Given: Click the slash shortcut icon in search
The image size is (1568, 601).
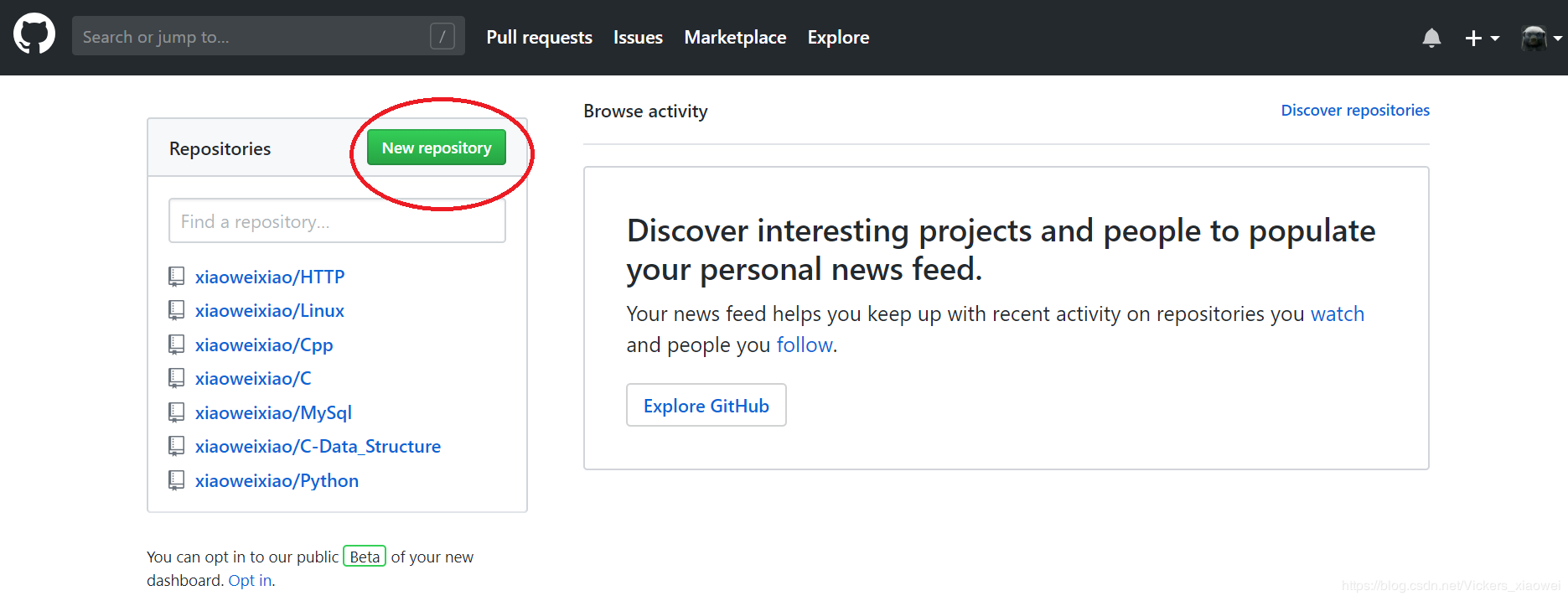Looking at the screenshot, I should click(442, 36).
